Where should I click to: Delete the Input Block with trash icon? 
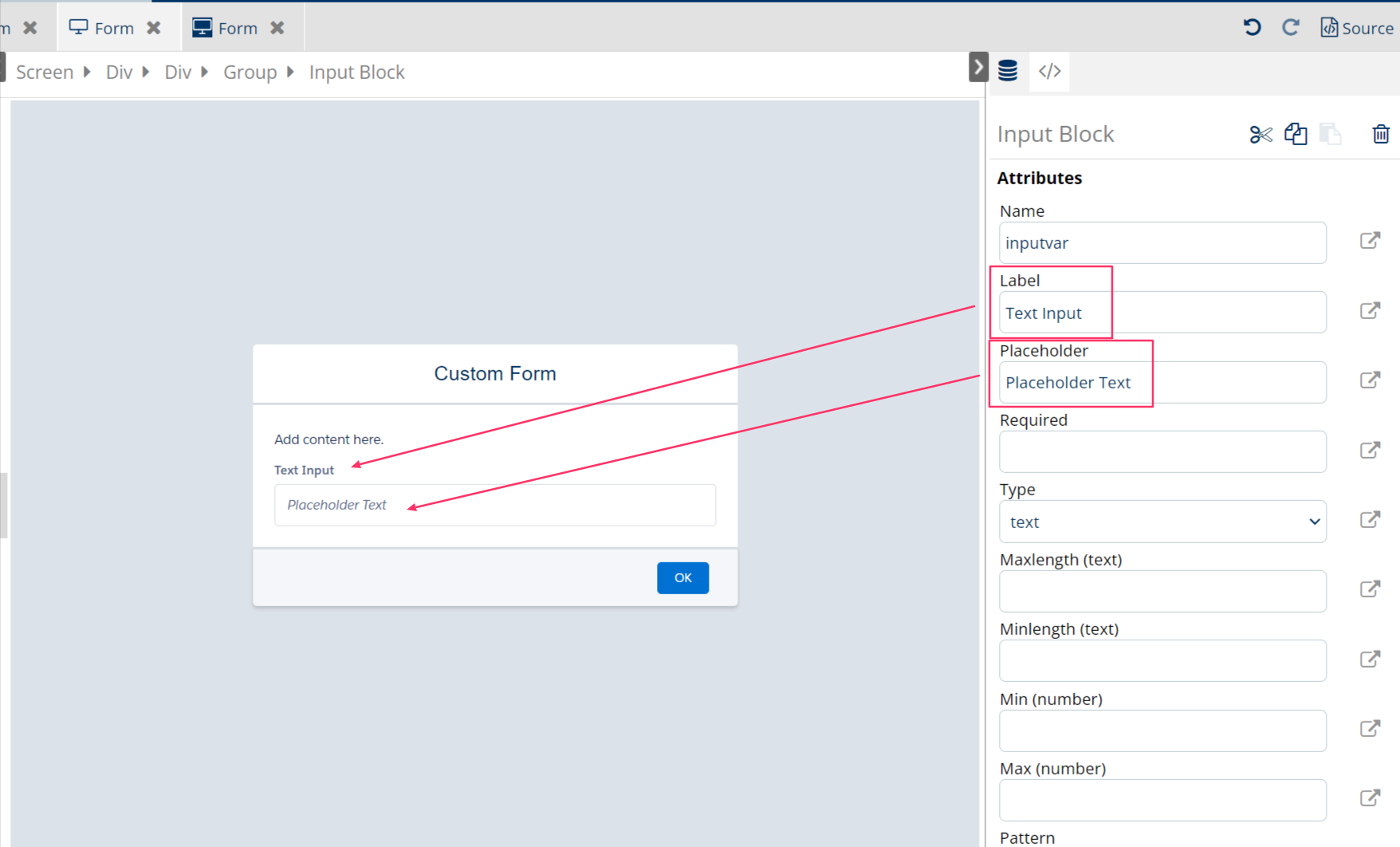pyautogui.click(x=1381, y=135)
